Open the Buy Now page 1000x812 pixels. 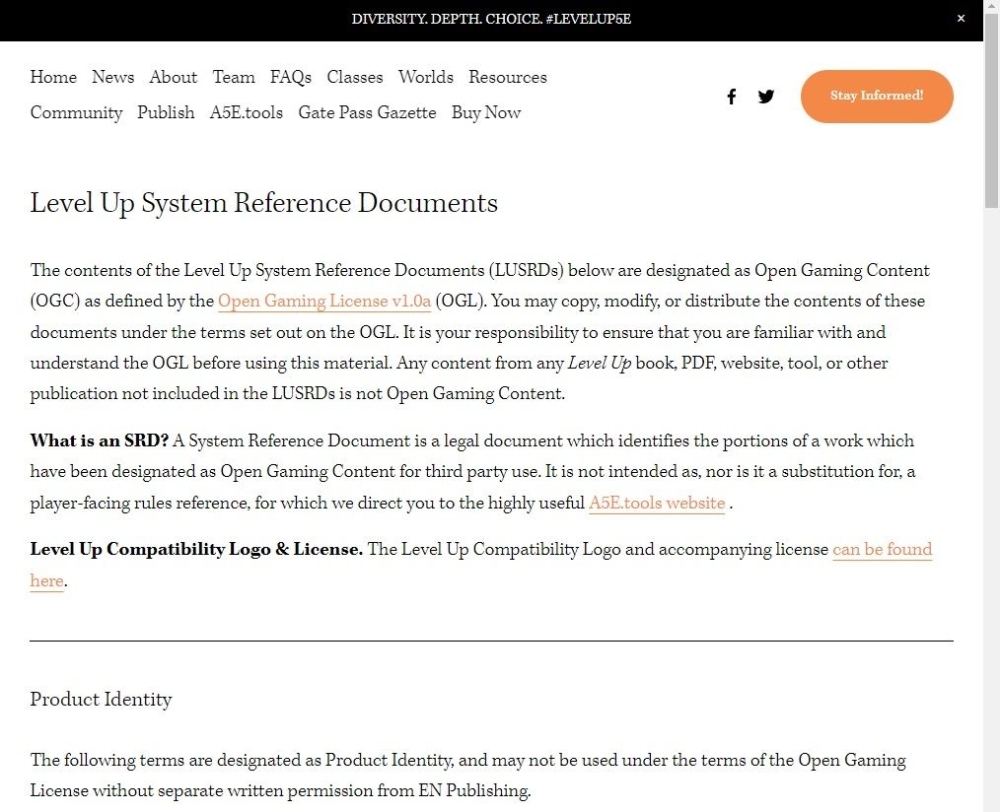486,112
